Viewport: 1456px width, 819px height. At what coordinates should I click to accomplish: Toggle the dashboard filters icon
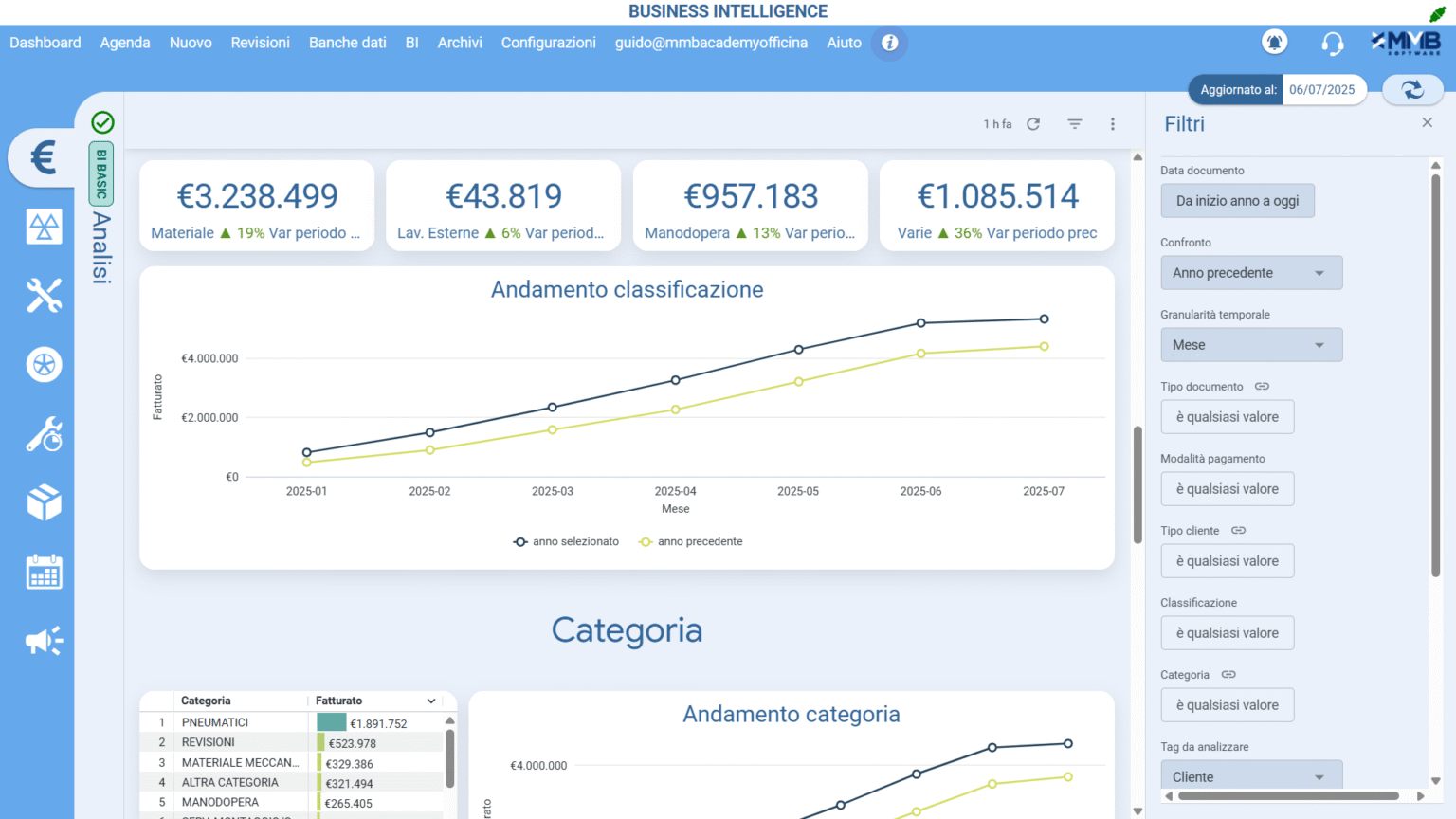coord(1074,124)
